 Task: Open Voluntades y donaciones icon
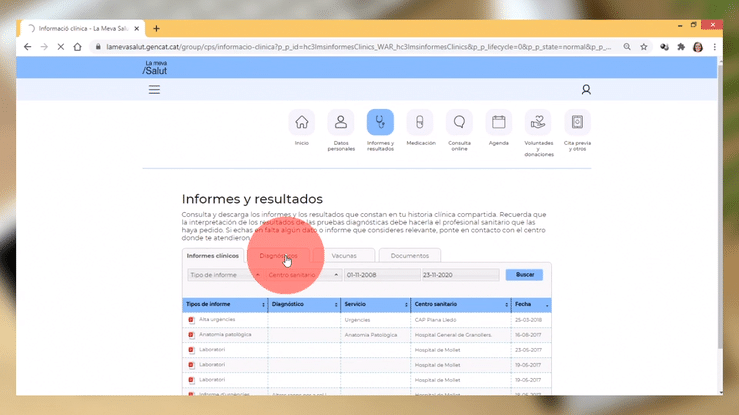pos(538,123)
